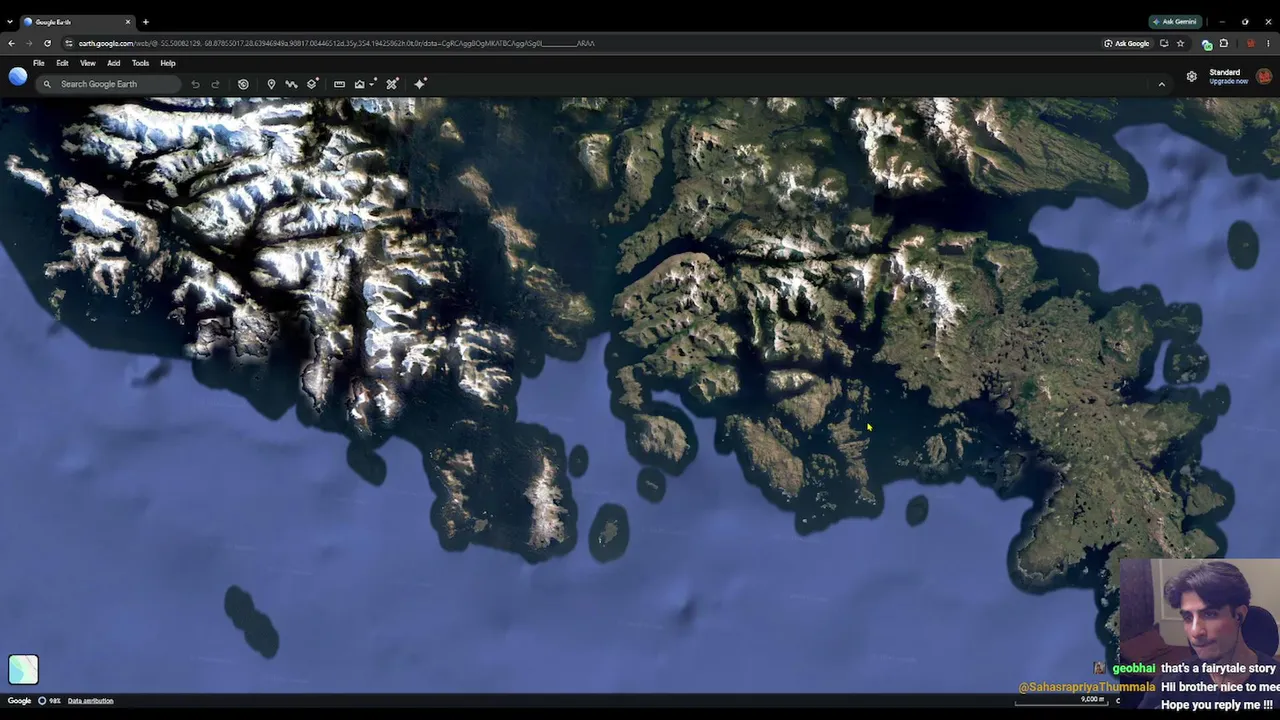Select the Measure distance ruler tool
Image resolution: width=1280 pixels, height=720 pixels.
339,84
